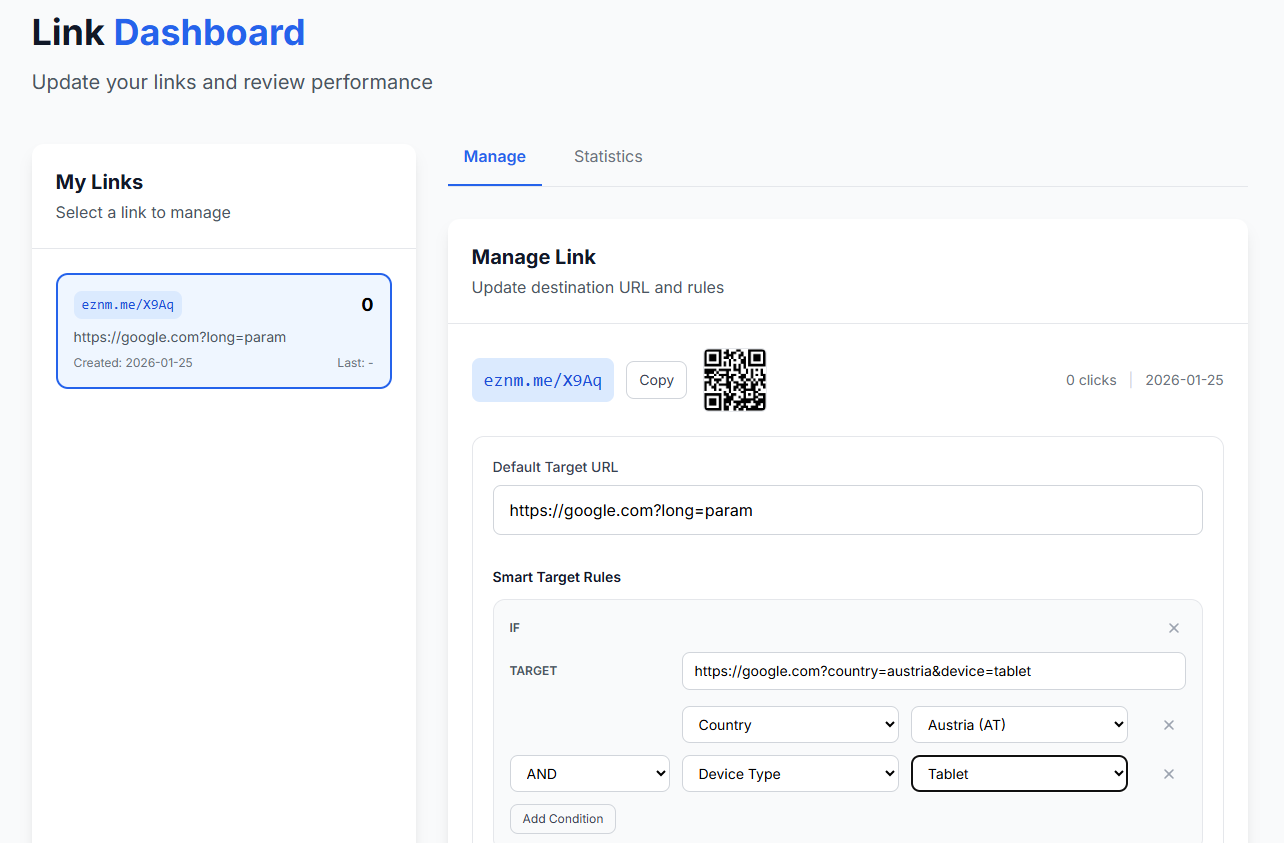Remove the entire IF smart target rule
Image resolution: width=1284 pixels, height=843 pixels.
1174,628
